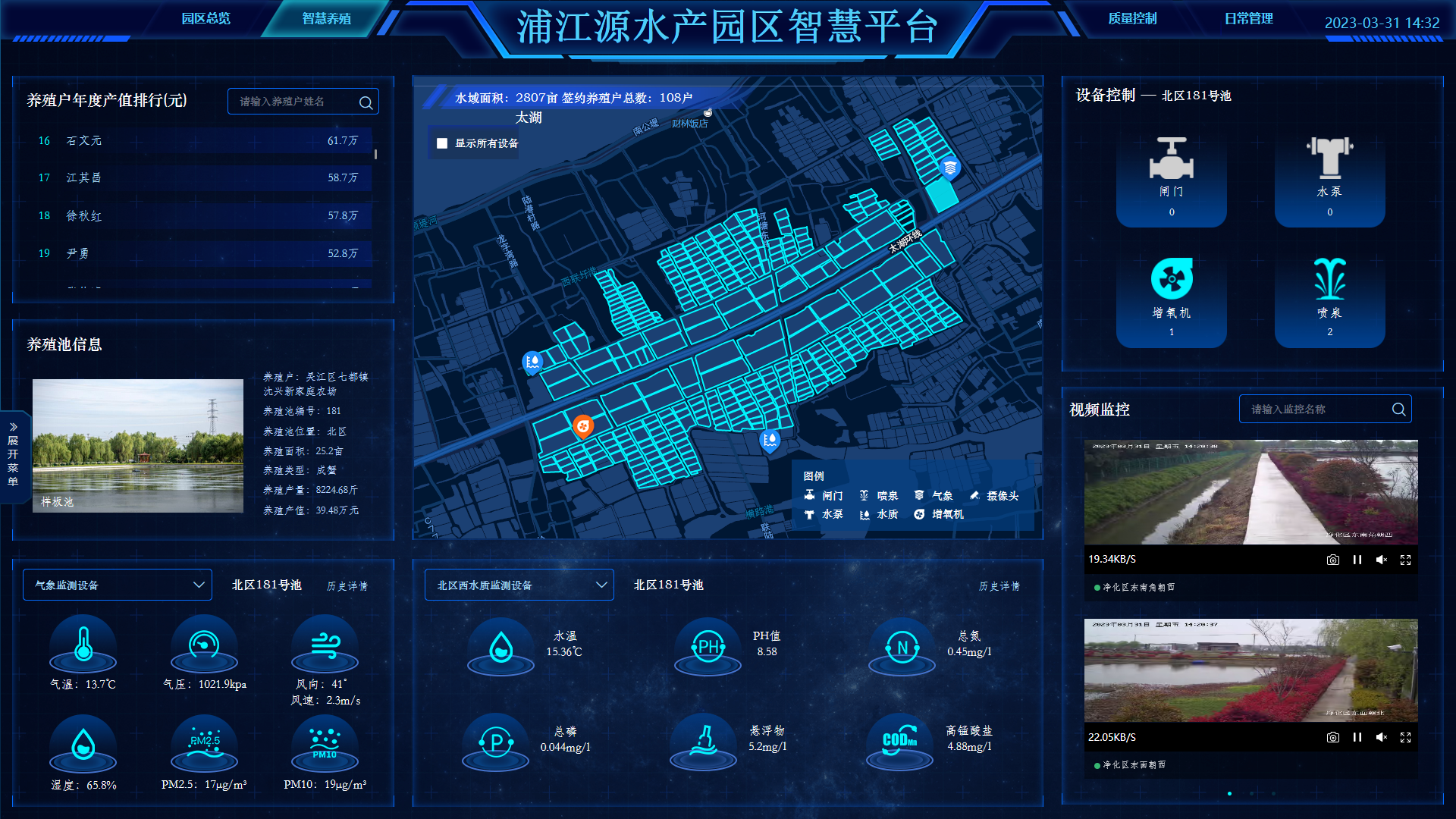Viewport: 1456px width, 819px height.
Task: Click the 风向 wind icon
Action: tap(325, 644)
